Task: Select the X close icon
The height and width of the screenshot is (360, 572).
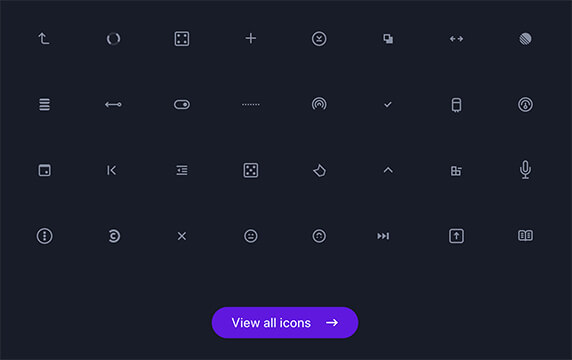Action: tap(182, 236)
